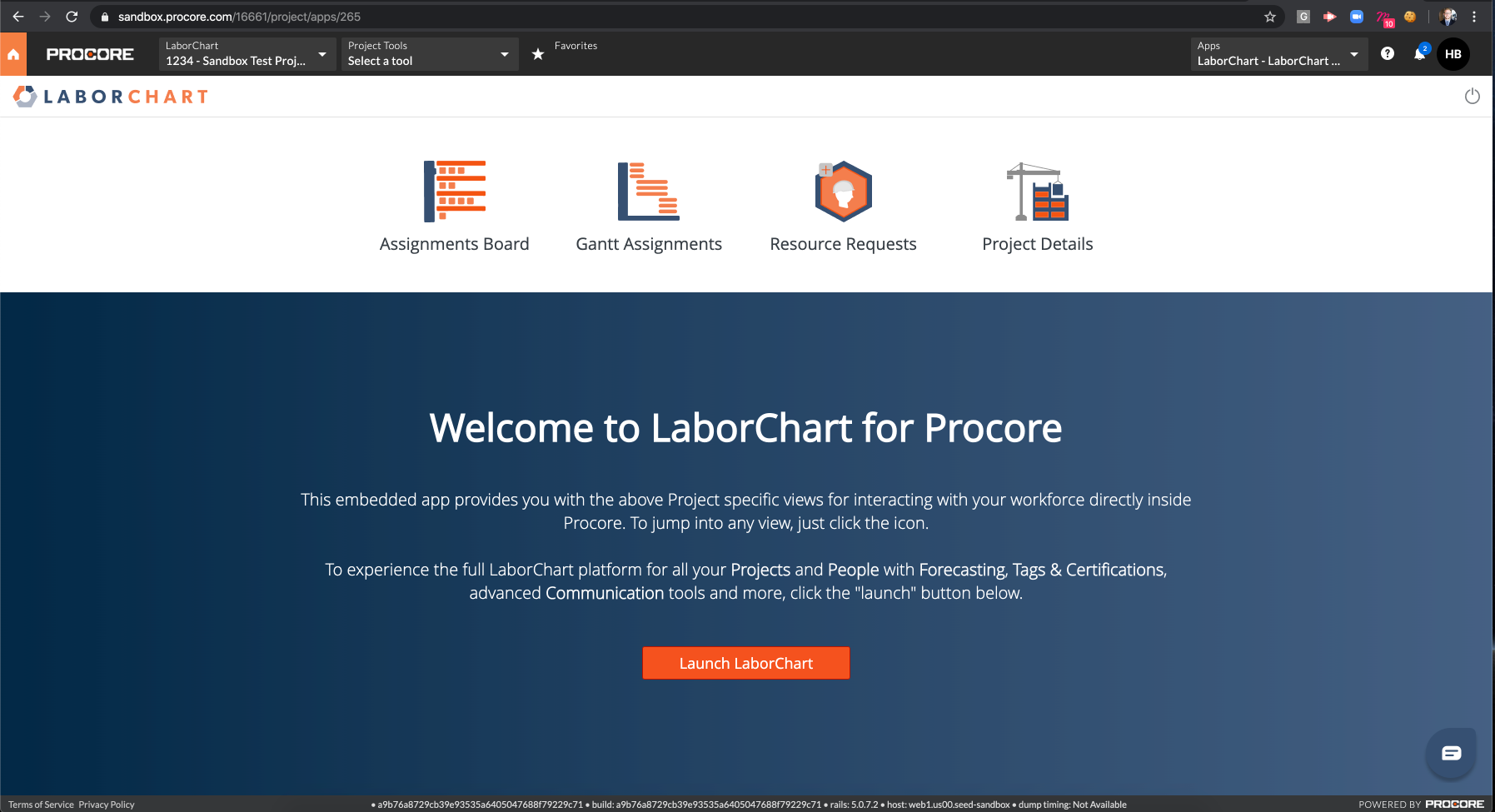Click the site lock icon in address bar
The width and height of the screenshot is (1495, 812).
point(105,17)
